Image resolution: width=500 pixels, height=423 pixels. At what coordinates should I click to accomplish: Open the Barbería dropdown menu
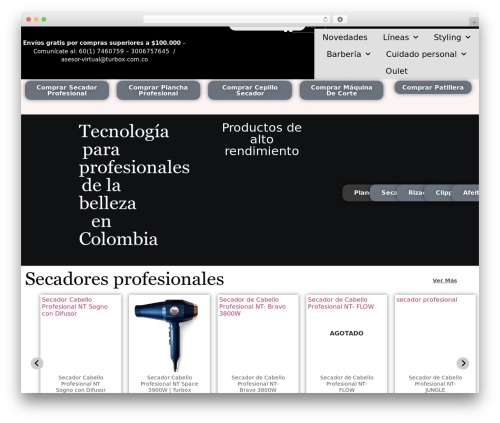348,54
